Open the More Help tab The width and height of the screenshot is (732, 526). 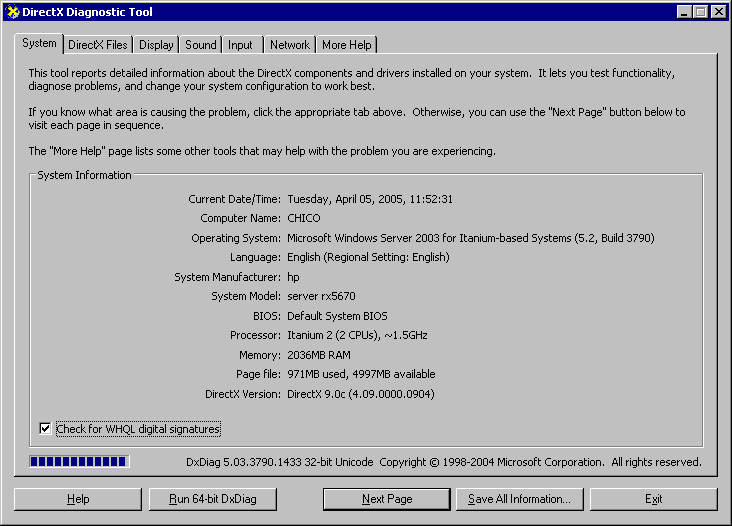click(x=347, y=45)
